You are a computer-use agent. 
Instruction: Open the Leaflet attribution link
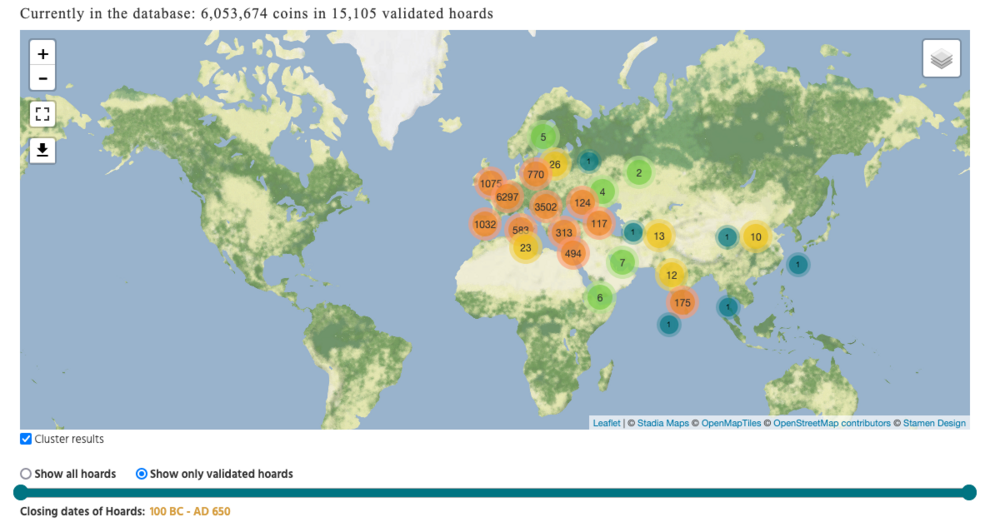[606, 423]
